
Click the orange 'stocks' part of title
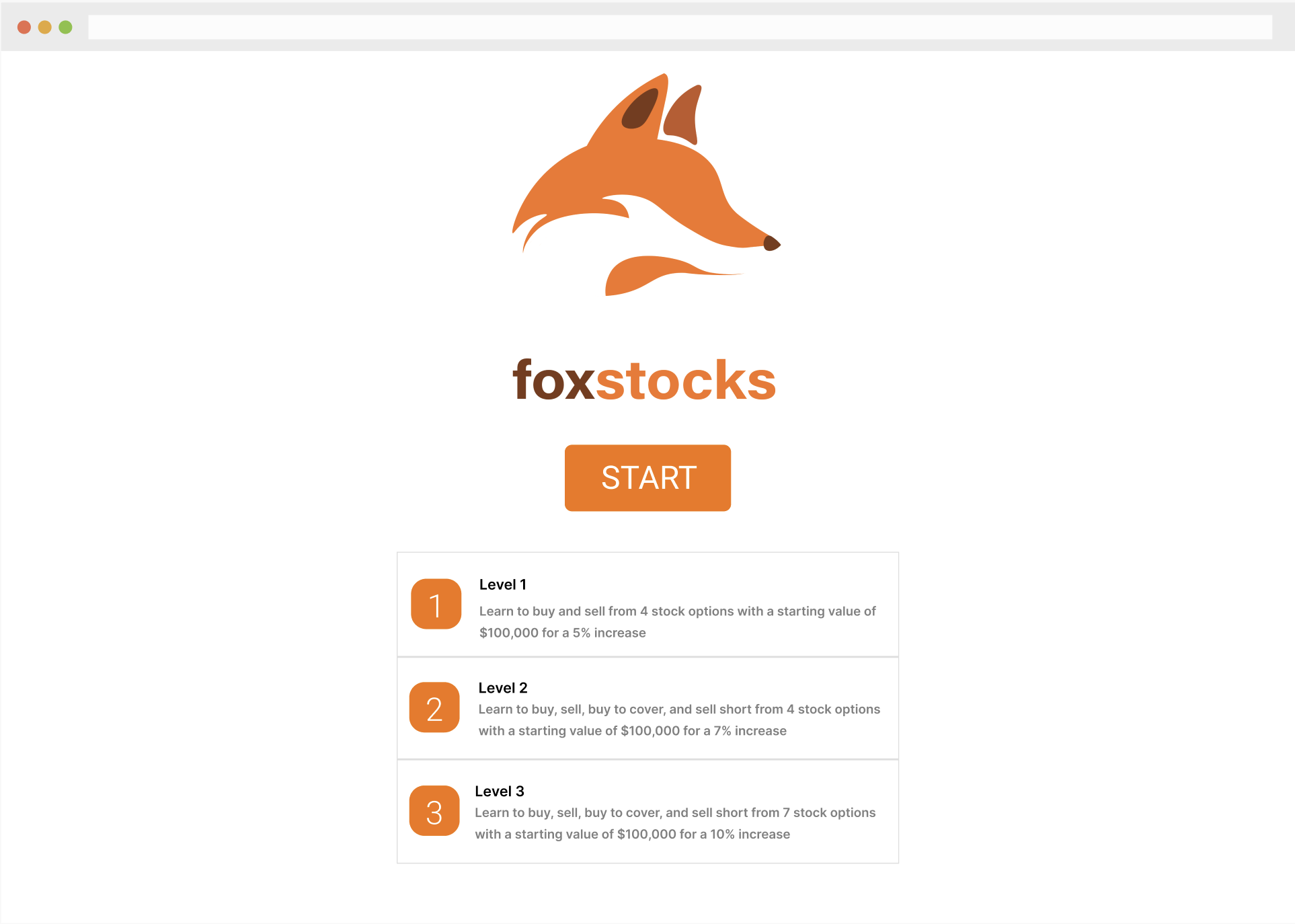pyautogui.click(x=686, y=380)
